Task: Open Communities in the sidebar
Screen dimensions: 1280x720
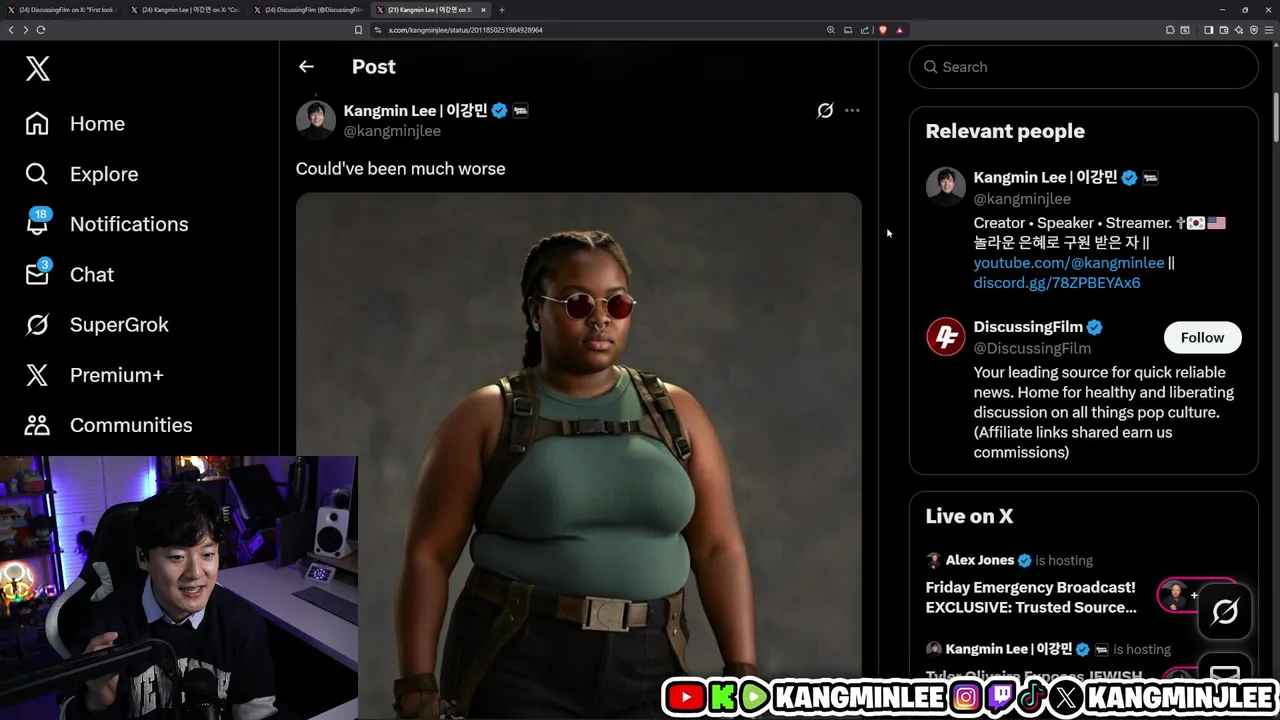Action: [108, 425]
